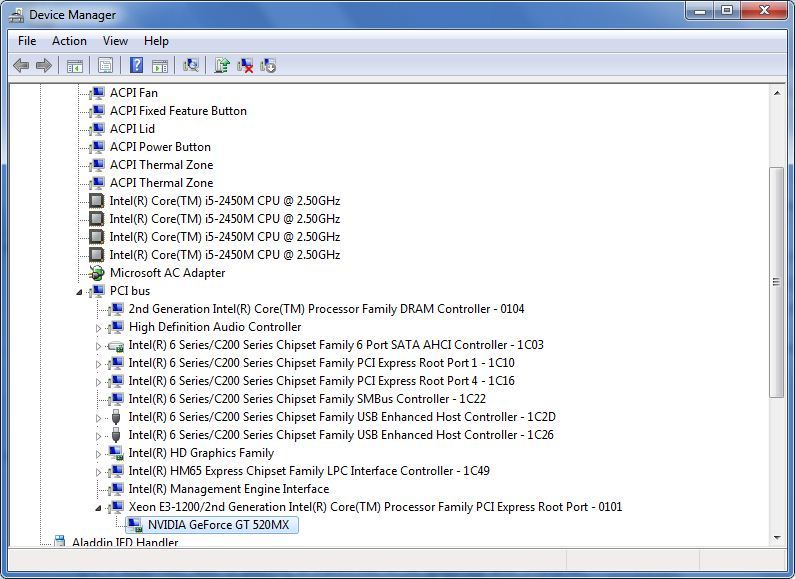Viewport: 795px width, 579px height.
Task: Select the bottom Intel Core i5-2450M CPU entry
Action: [225, 255]
